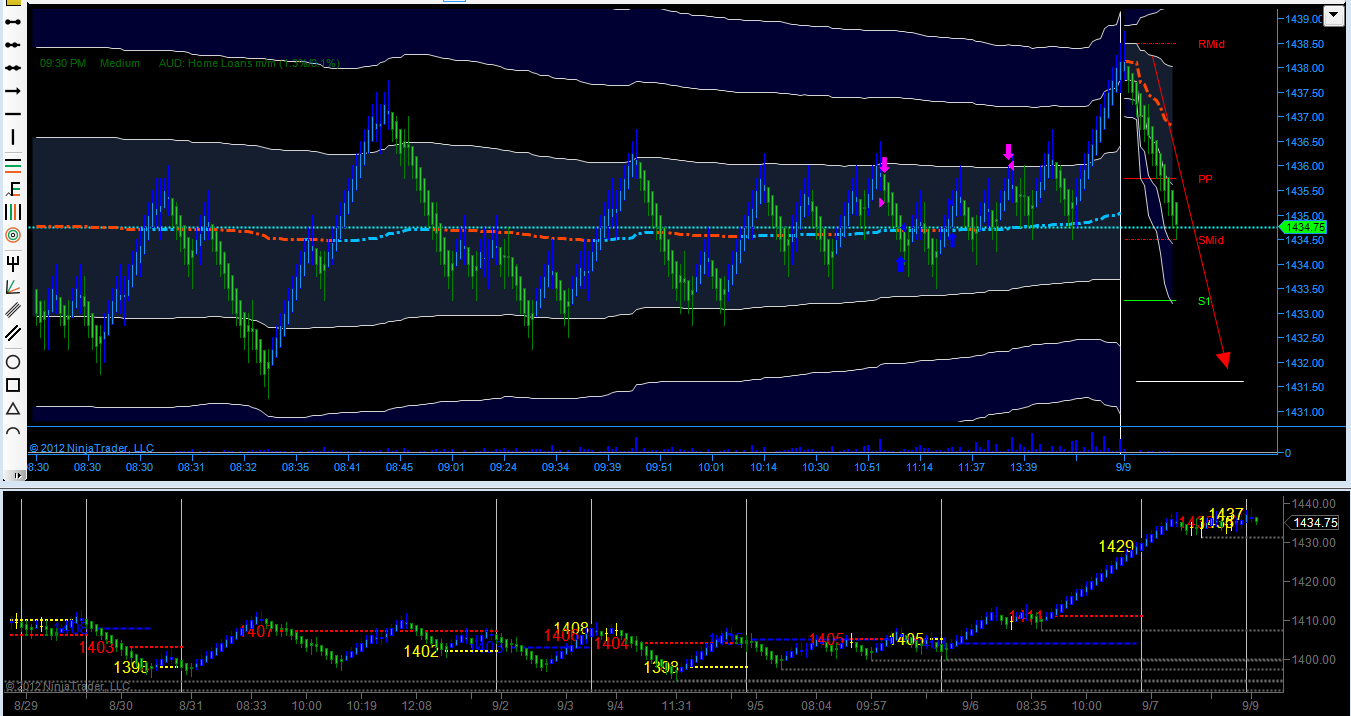Image resolution: width=1351 pixels, height=716 pixels.
Task: Click the yellow 1408 label in lower chart
Action: point(571,628)
